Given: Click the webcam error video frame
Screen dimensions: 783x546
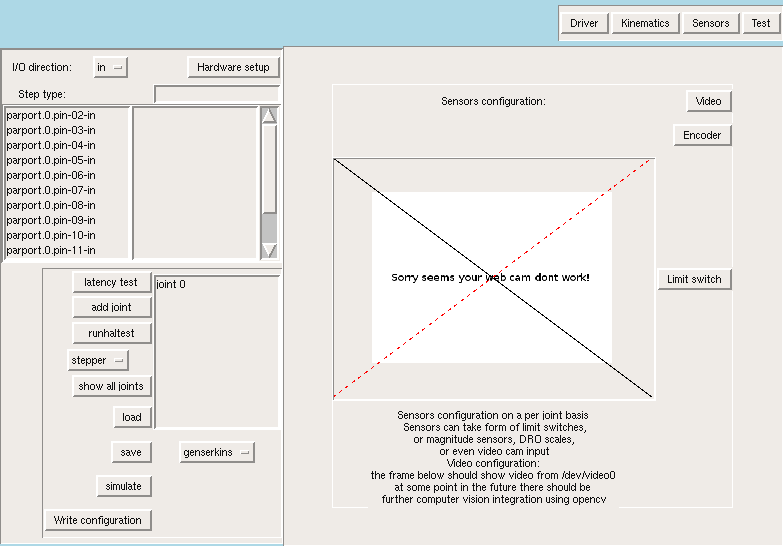Looking at the screenshot, I should click(493, 278).
